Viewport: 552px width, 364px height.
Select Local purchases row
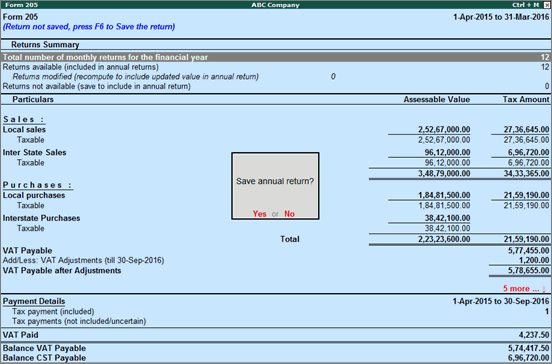coord(276,195)
